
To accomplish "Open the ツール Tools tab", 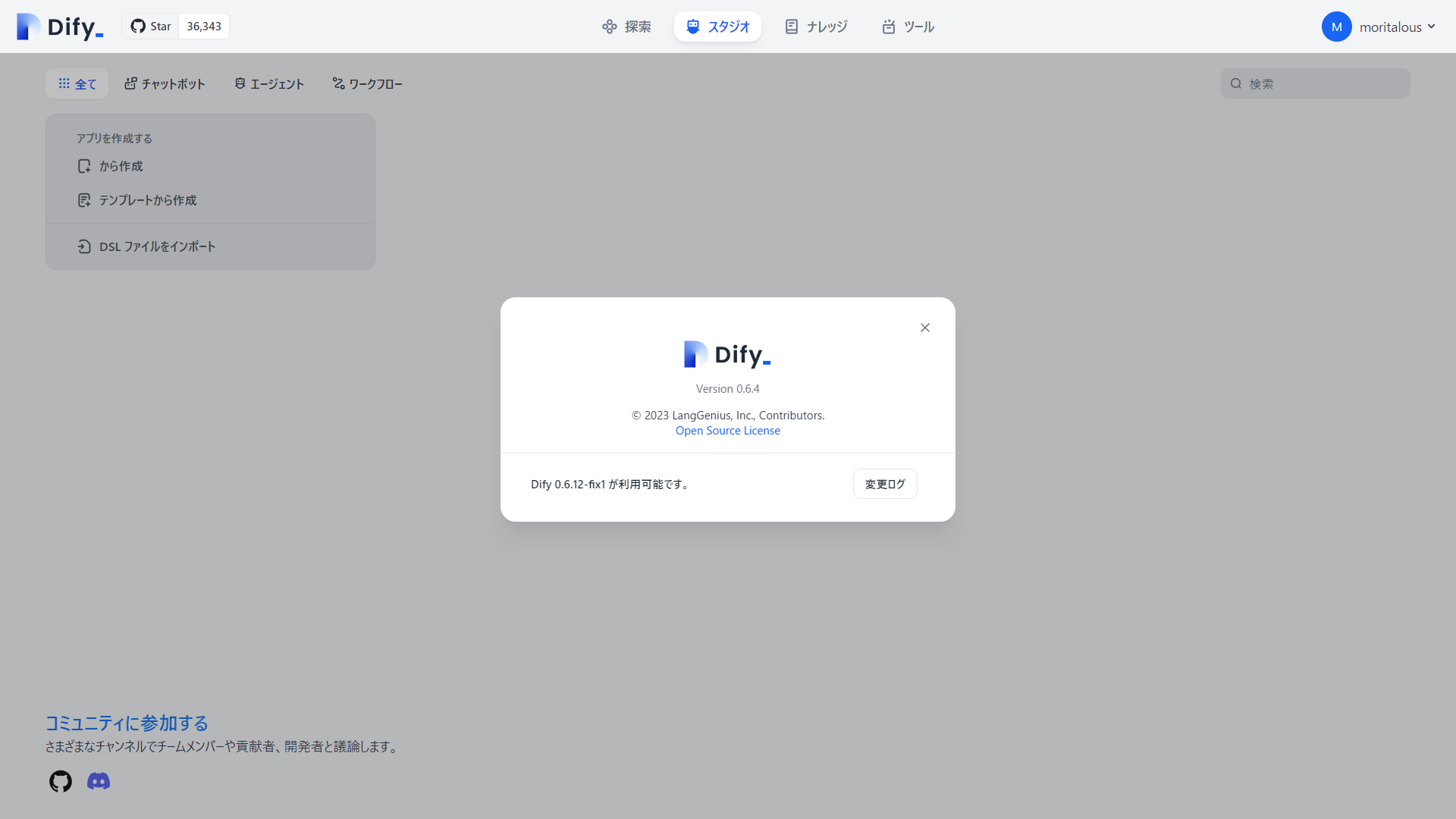I will point(908,27).
